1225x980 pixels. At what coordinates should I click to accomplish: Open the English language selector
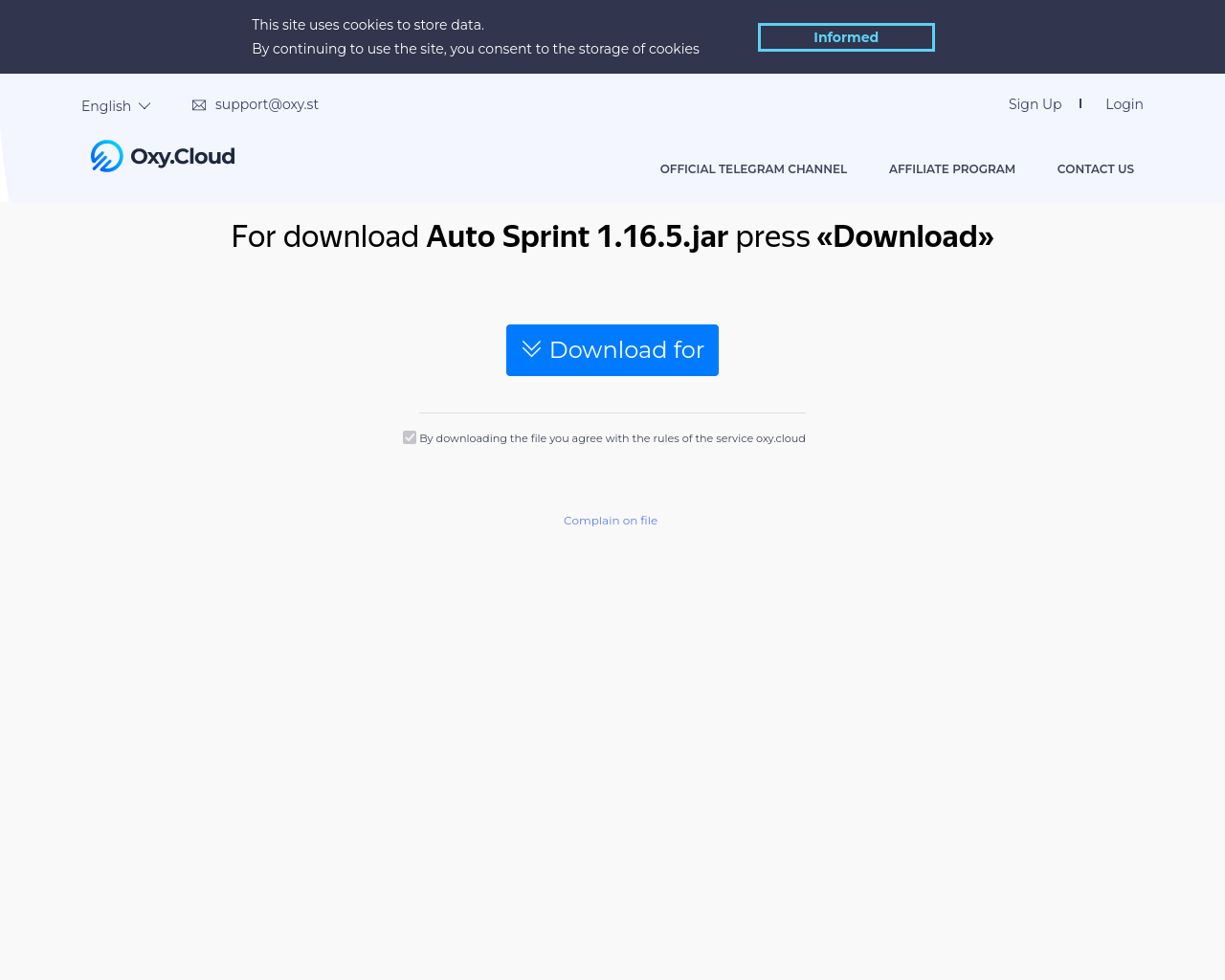pos(116,106)
